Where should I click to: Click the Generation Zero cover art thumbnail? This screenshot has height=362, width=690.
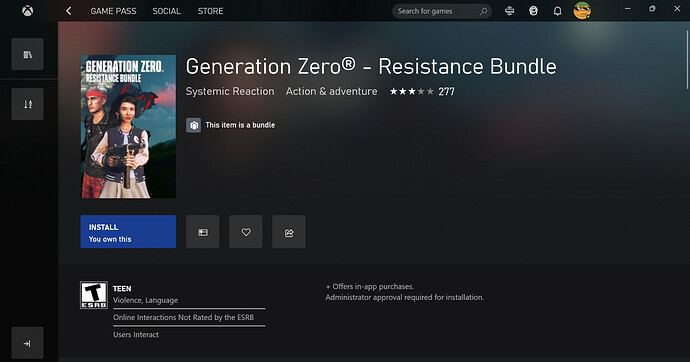point(128,126)
